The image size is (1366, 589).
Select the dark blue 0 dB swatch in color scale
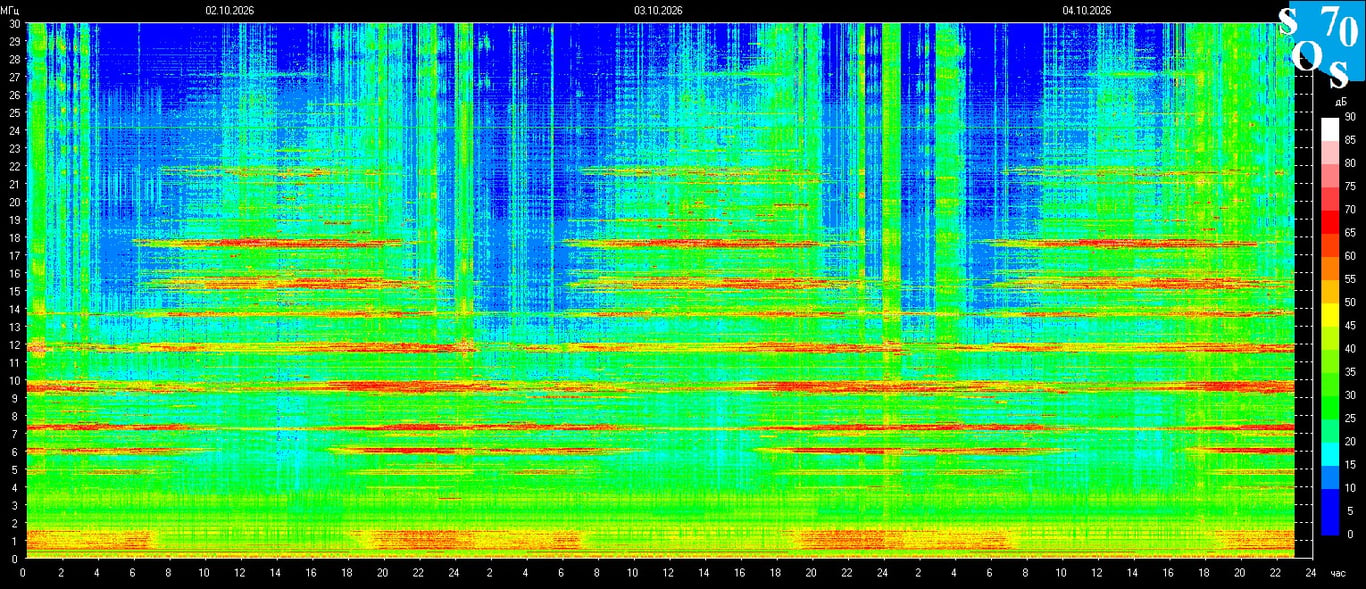[1330, 523]
